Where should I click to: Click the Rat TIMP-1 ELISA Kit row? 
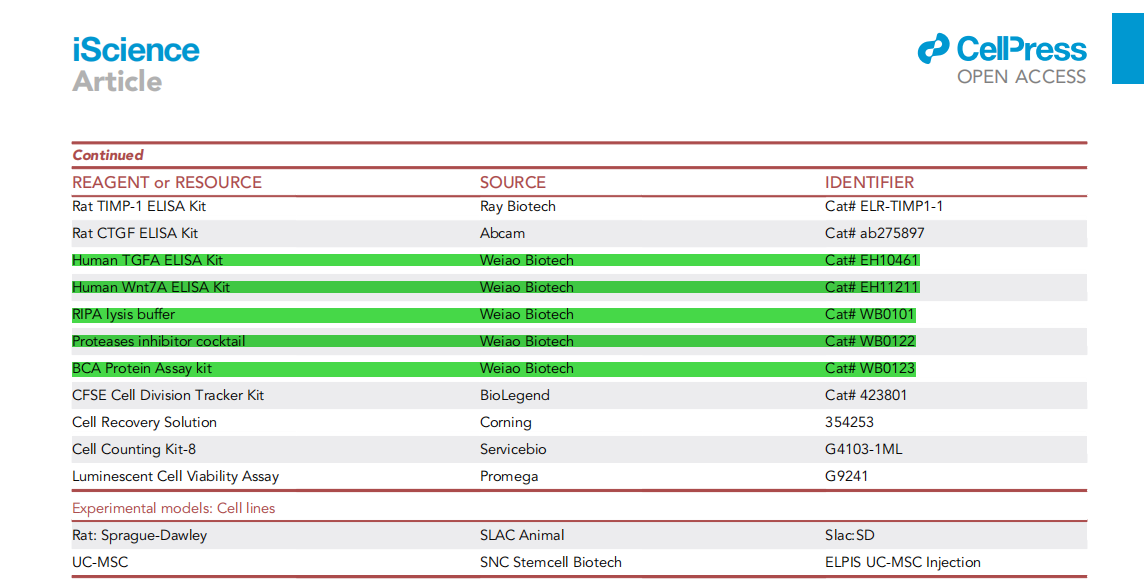coord(139,206)
